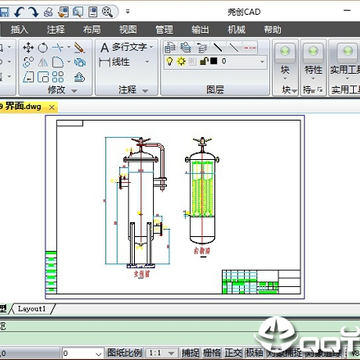Click the Print icon in quick access toolbar
360x360 pixels.
48,12
